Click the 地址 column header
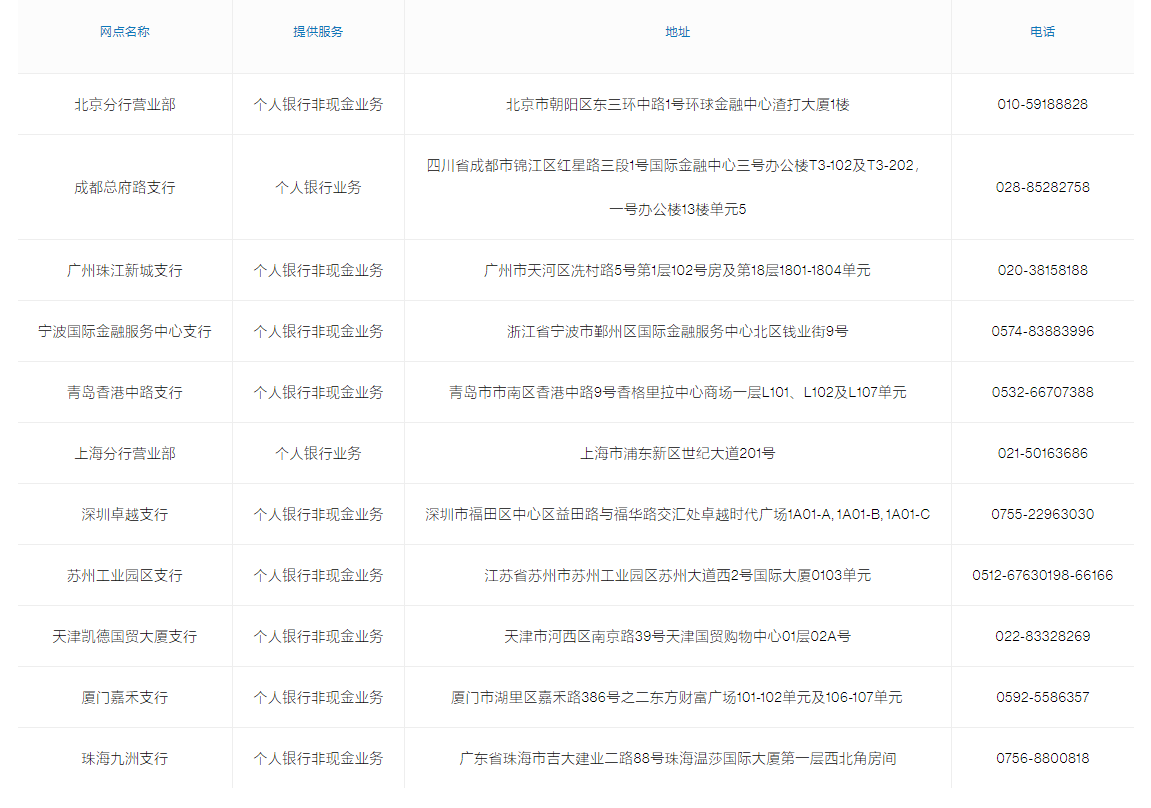This screenshot has width=1151, height=808. (678, 32)
